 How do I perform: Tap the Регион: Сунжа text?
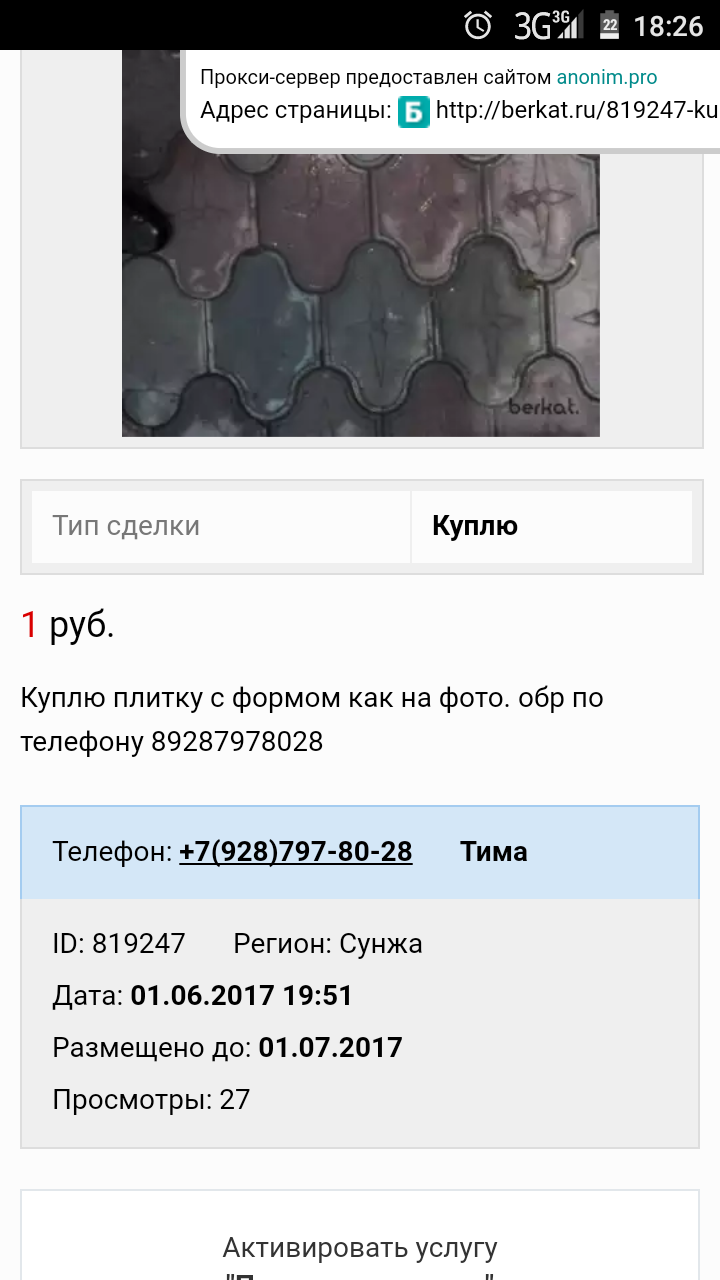[x=328, y=944]
